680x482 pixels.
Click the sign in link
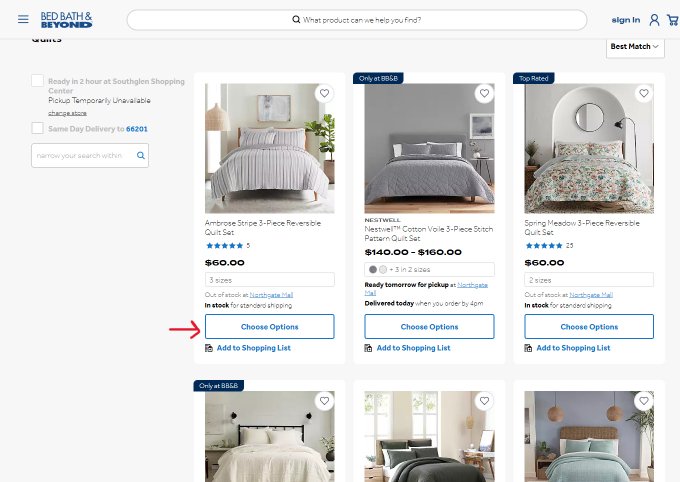[626, 20]
